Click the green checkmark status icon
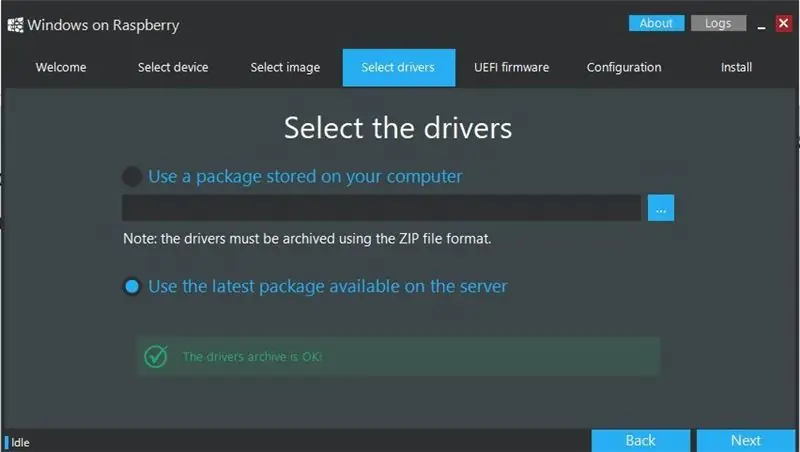This screenshot has width=800, height=452. 156,357
